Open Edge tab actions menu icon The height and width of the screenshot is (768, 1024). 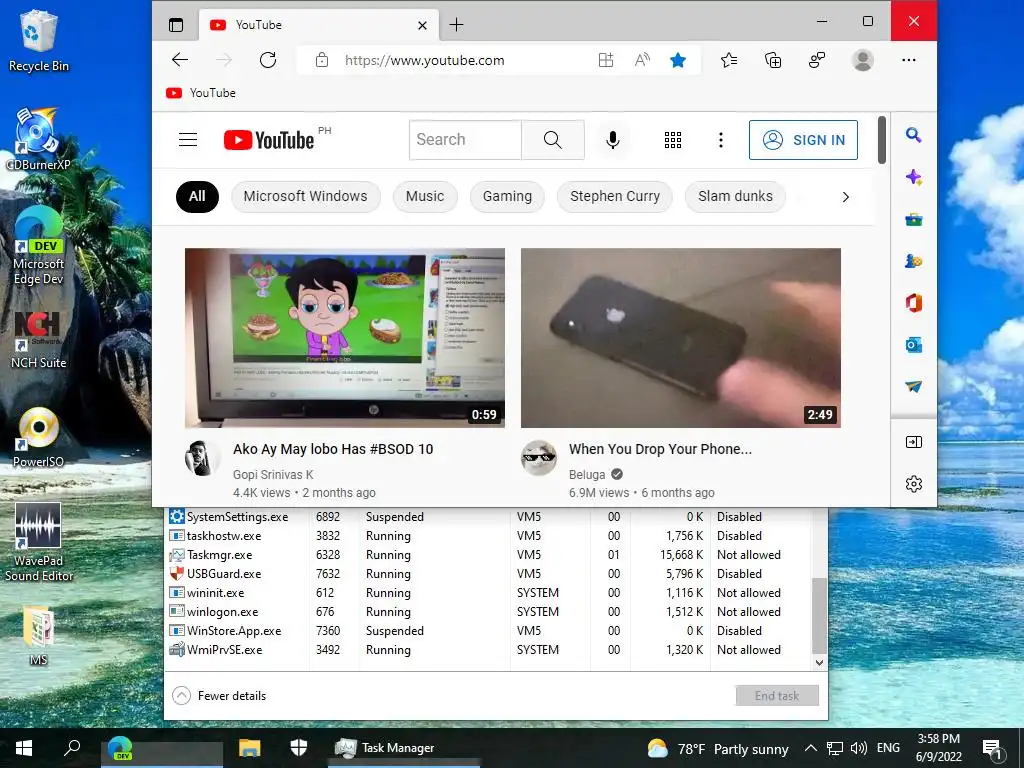(x=176, y=25)
